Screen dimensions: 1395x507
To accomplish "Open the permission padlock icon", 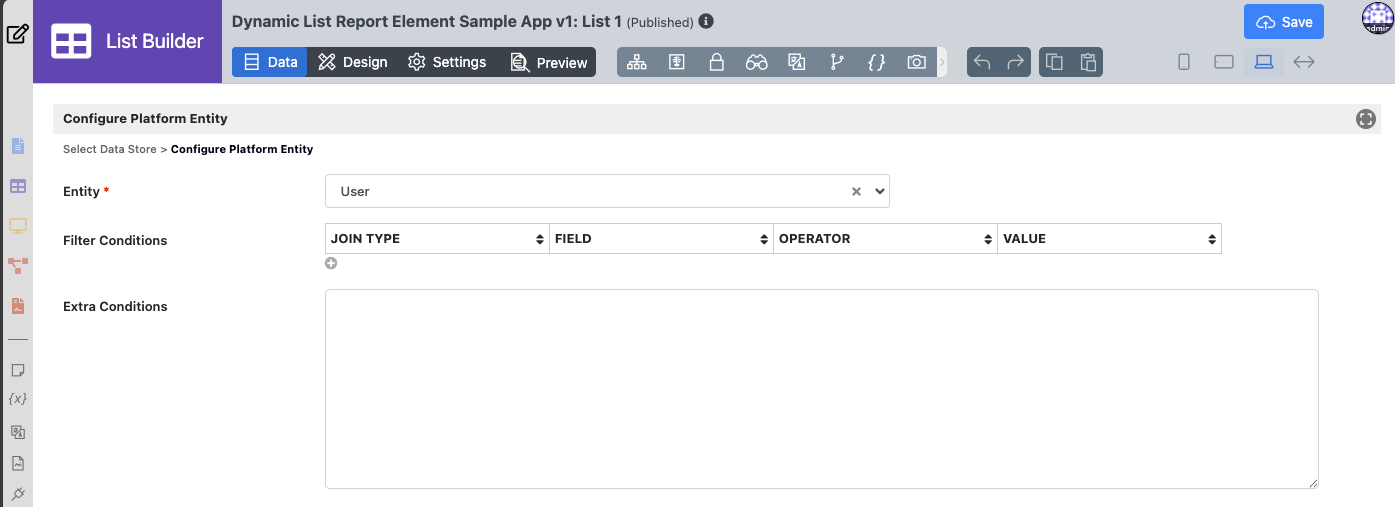I will (716, 62).
